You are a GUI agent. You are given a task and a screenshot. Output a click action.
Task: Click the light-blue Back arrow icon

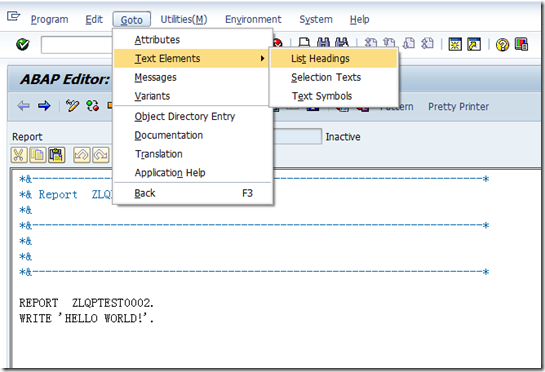pos(23,105)
